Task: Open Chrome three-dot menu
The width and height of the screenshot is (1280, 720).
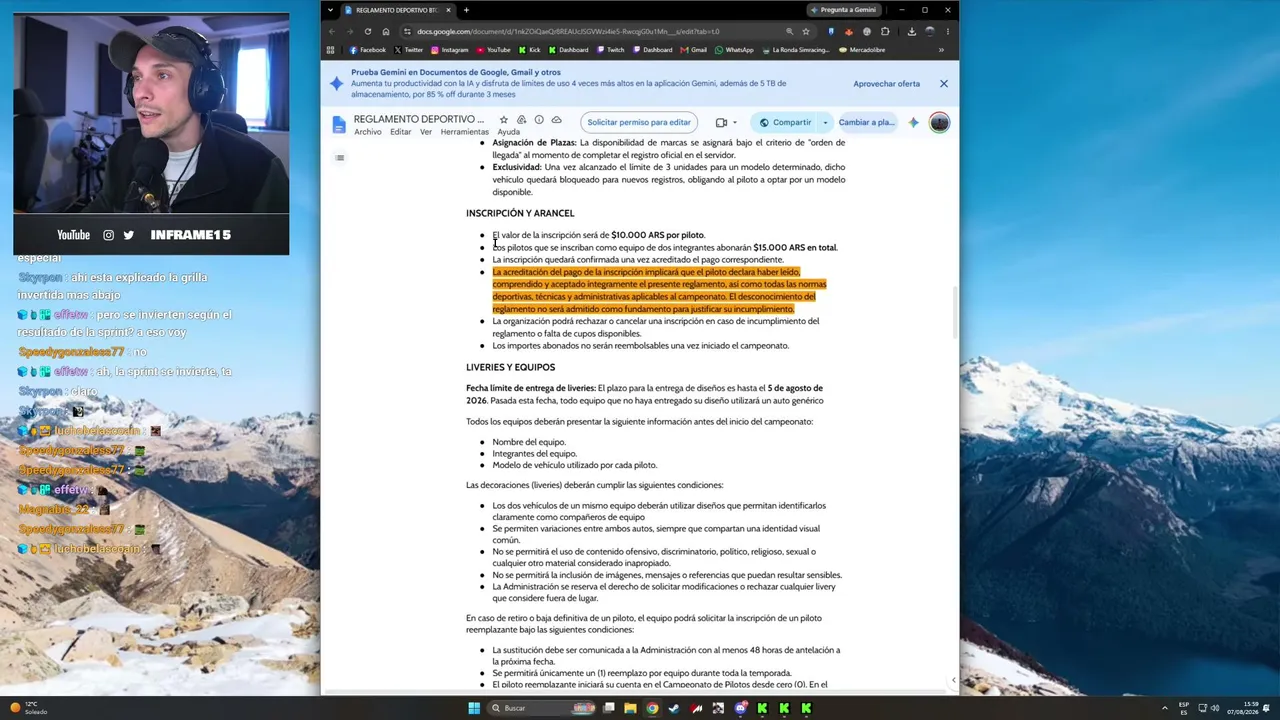Action: 947,31
